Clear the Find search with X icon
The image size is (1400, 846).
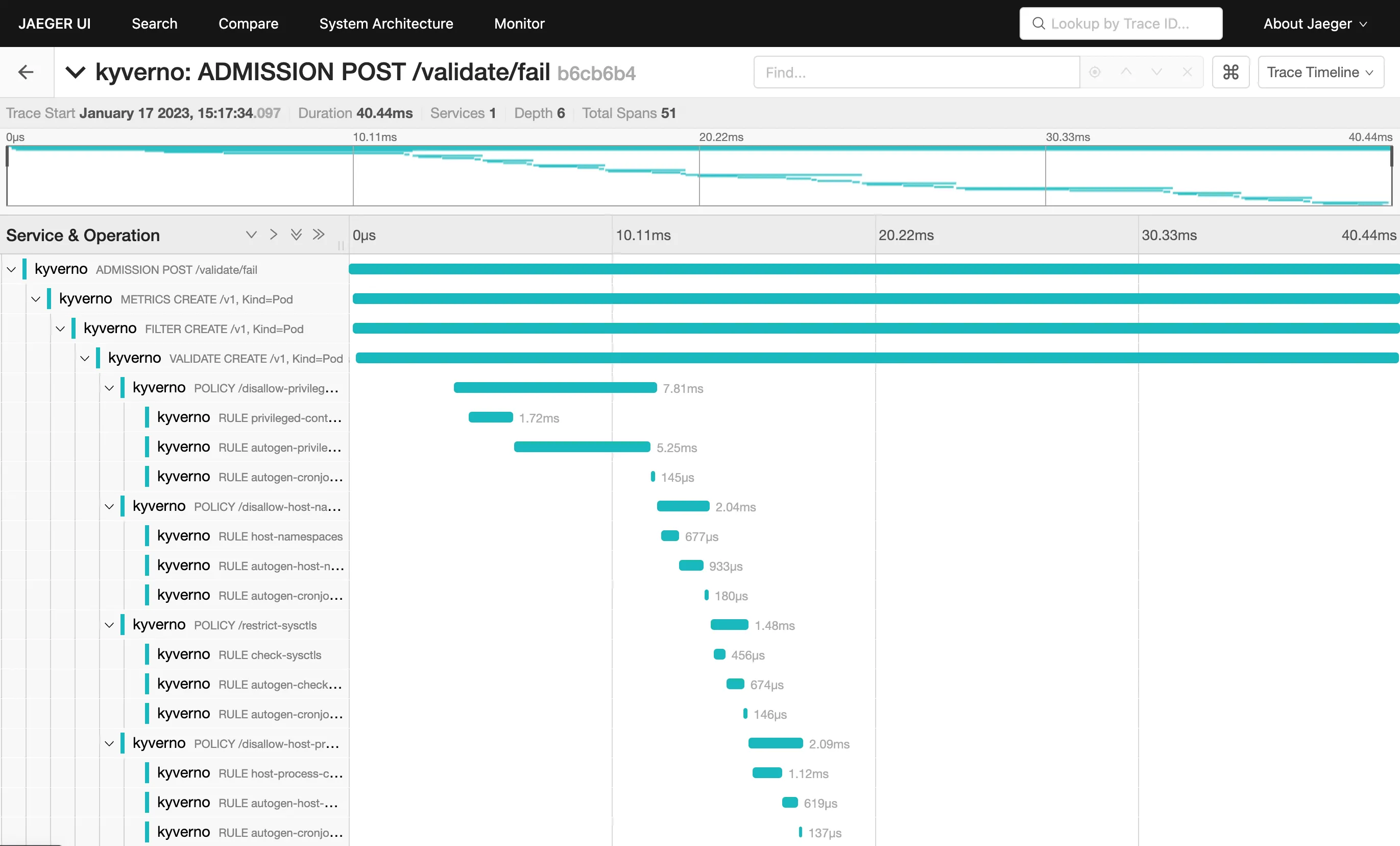point(1187,72)
